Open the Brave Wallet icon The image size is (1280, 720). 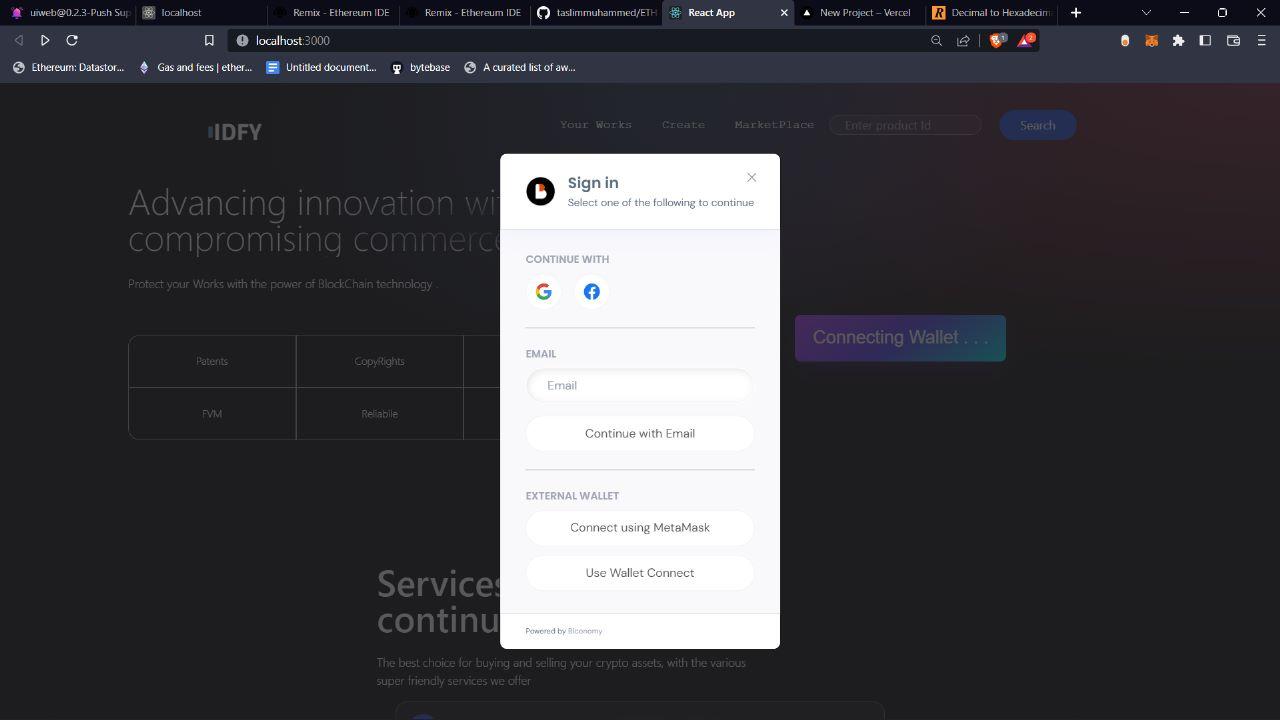click(1233, 40)
